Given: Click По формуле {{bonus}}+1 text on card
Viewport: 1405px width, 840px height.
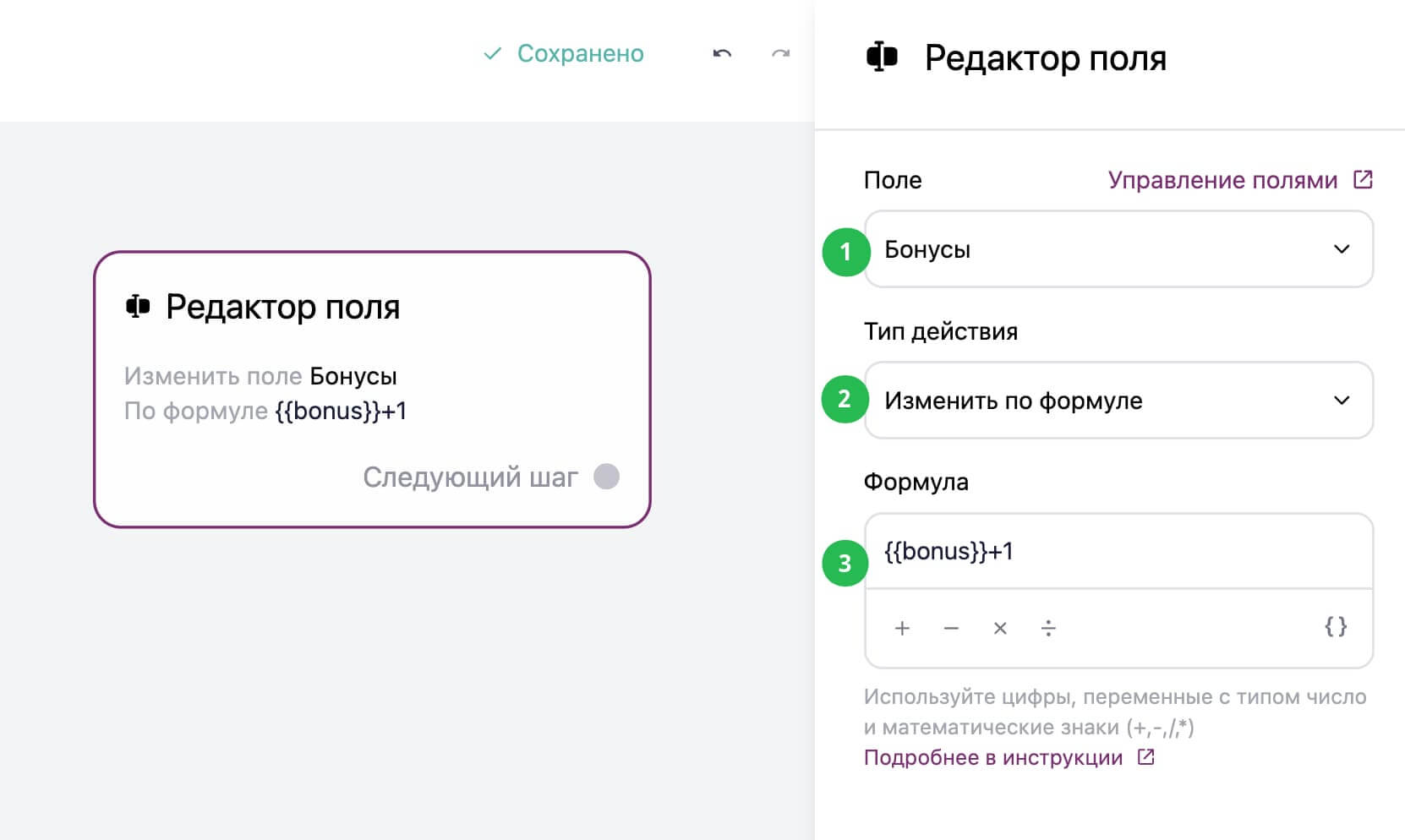Looking at the screenshot, I should coord(265,411).
